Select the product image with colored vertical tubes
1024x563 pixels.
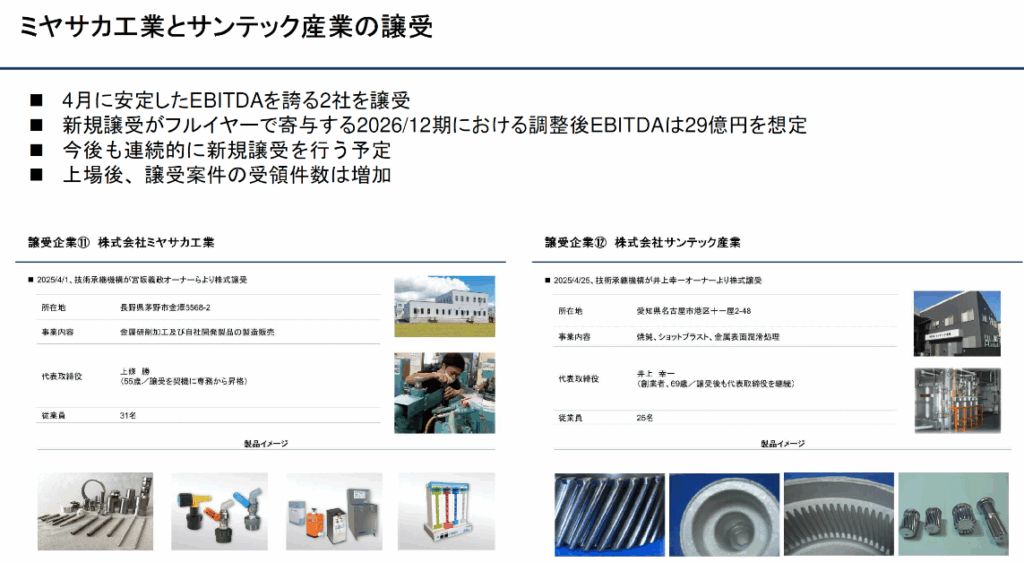[447, 511]
